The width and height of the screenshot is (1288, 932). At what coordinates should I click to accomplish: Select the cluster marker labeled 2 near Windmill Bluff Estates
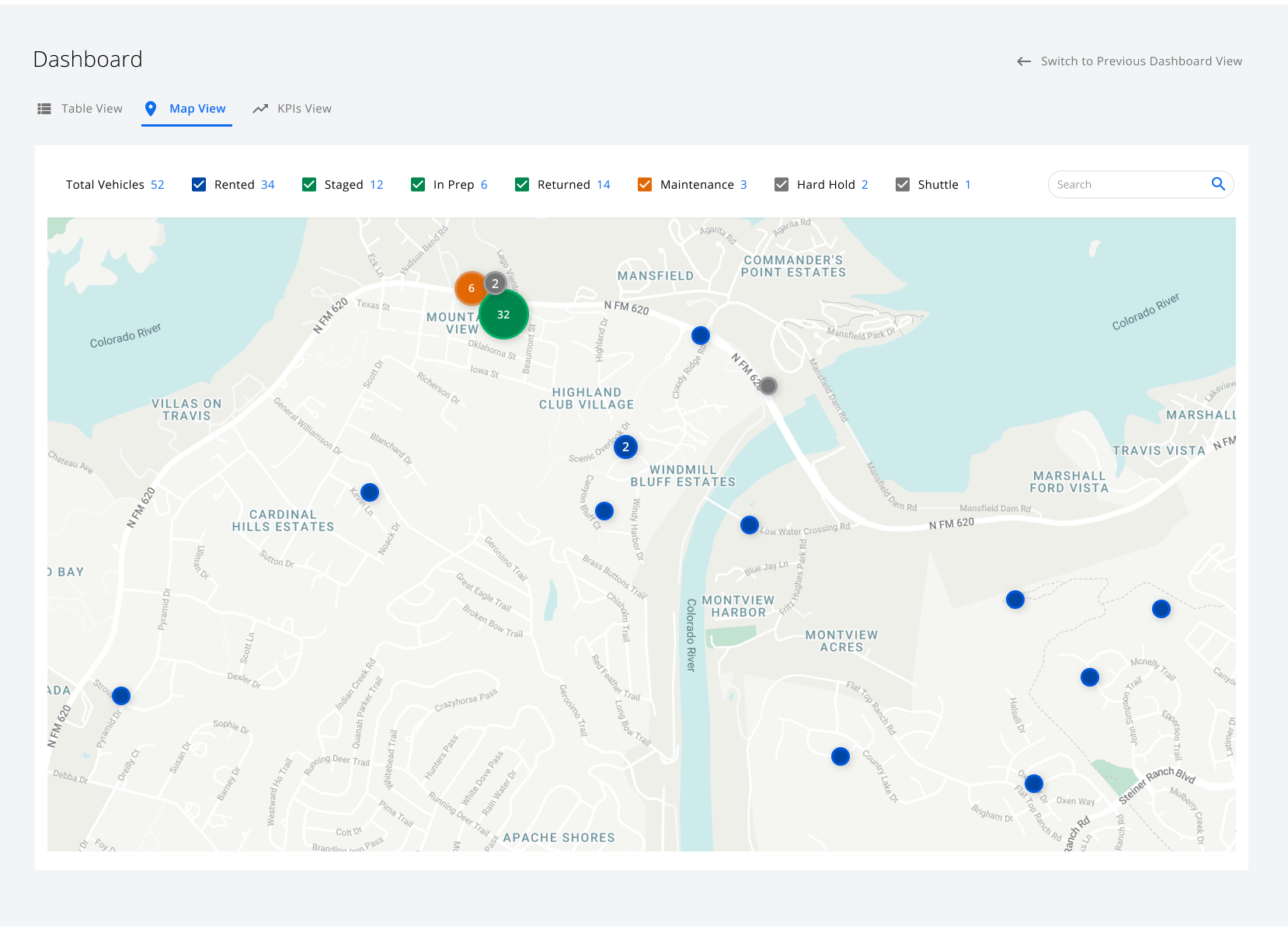tap(625, 447)
